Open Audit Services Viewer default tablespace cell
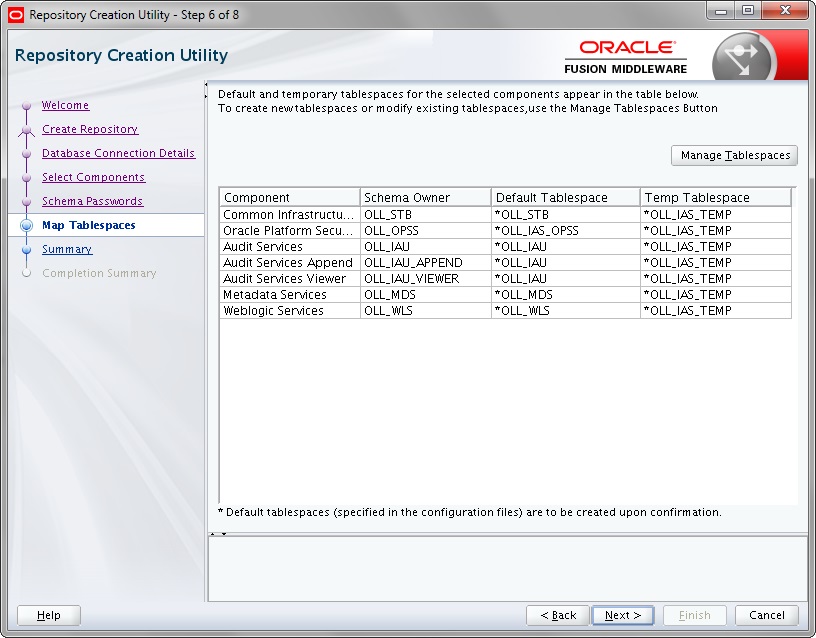The image size is (816, 638). [x=566, y=279]
